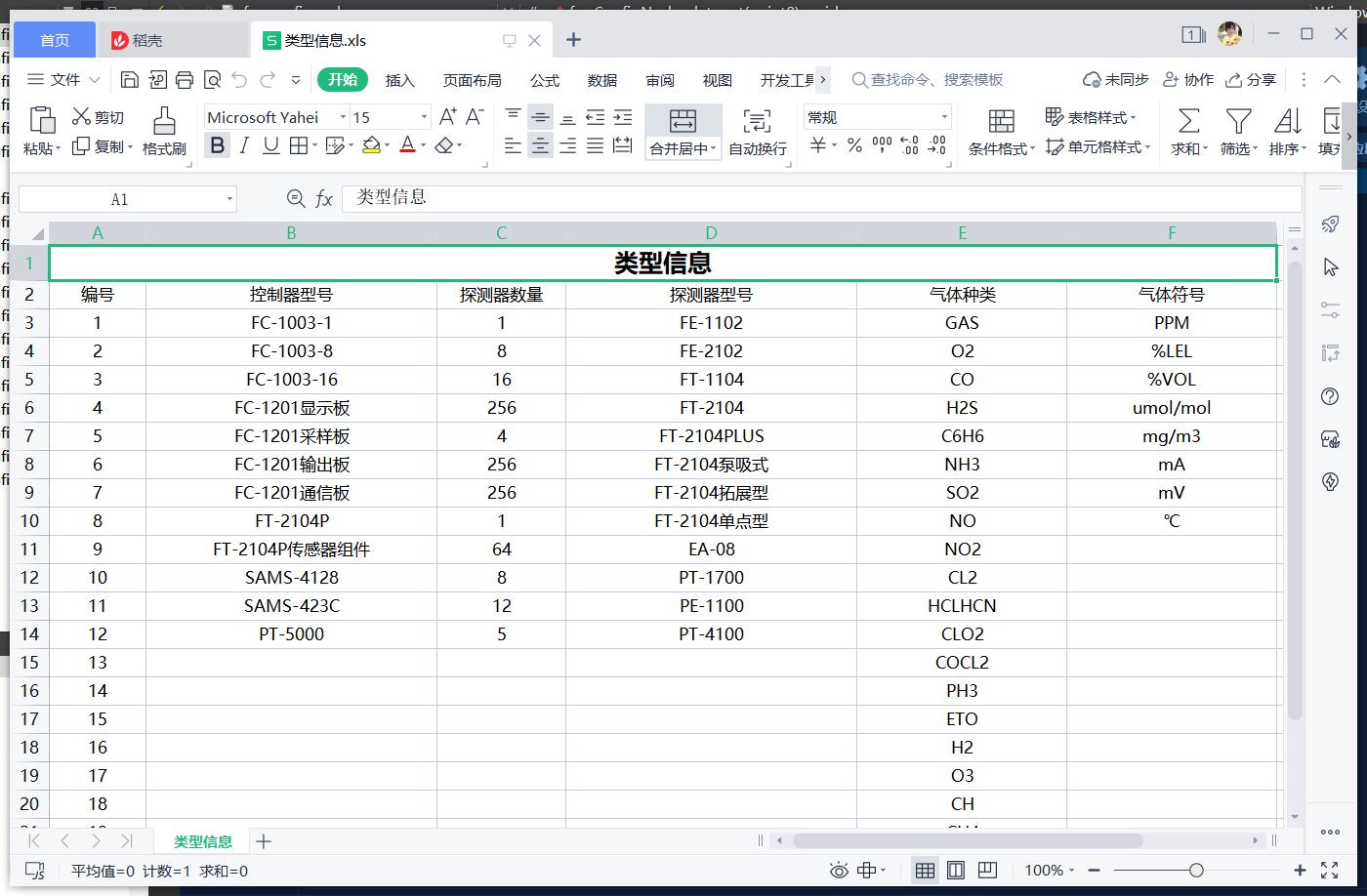1367x896 pixels.
Task: Click the add new sheet plus button
Action: tap(263, 841)
